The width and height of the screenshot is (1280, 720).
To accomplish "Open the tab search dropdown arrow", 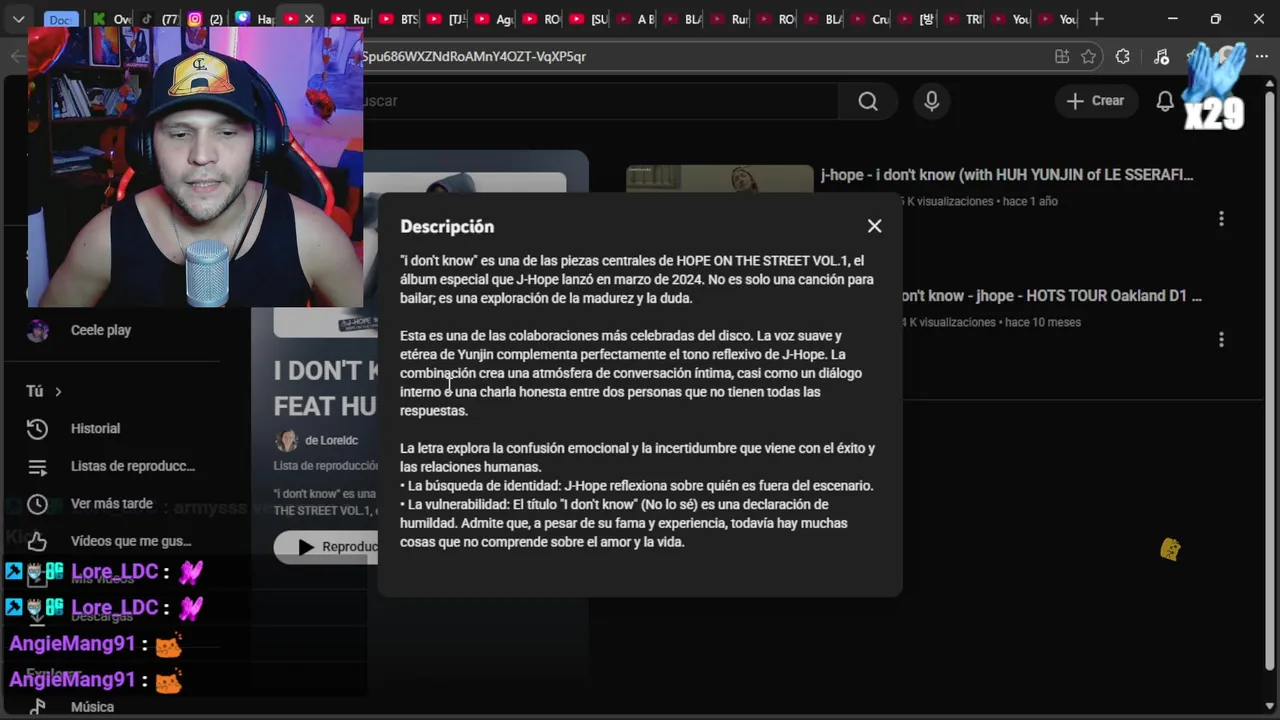I will (x=18, y=19).
